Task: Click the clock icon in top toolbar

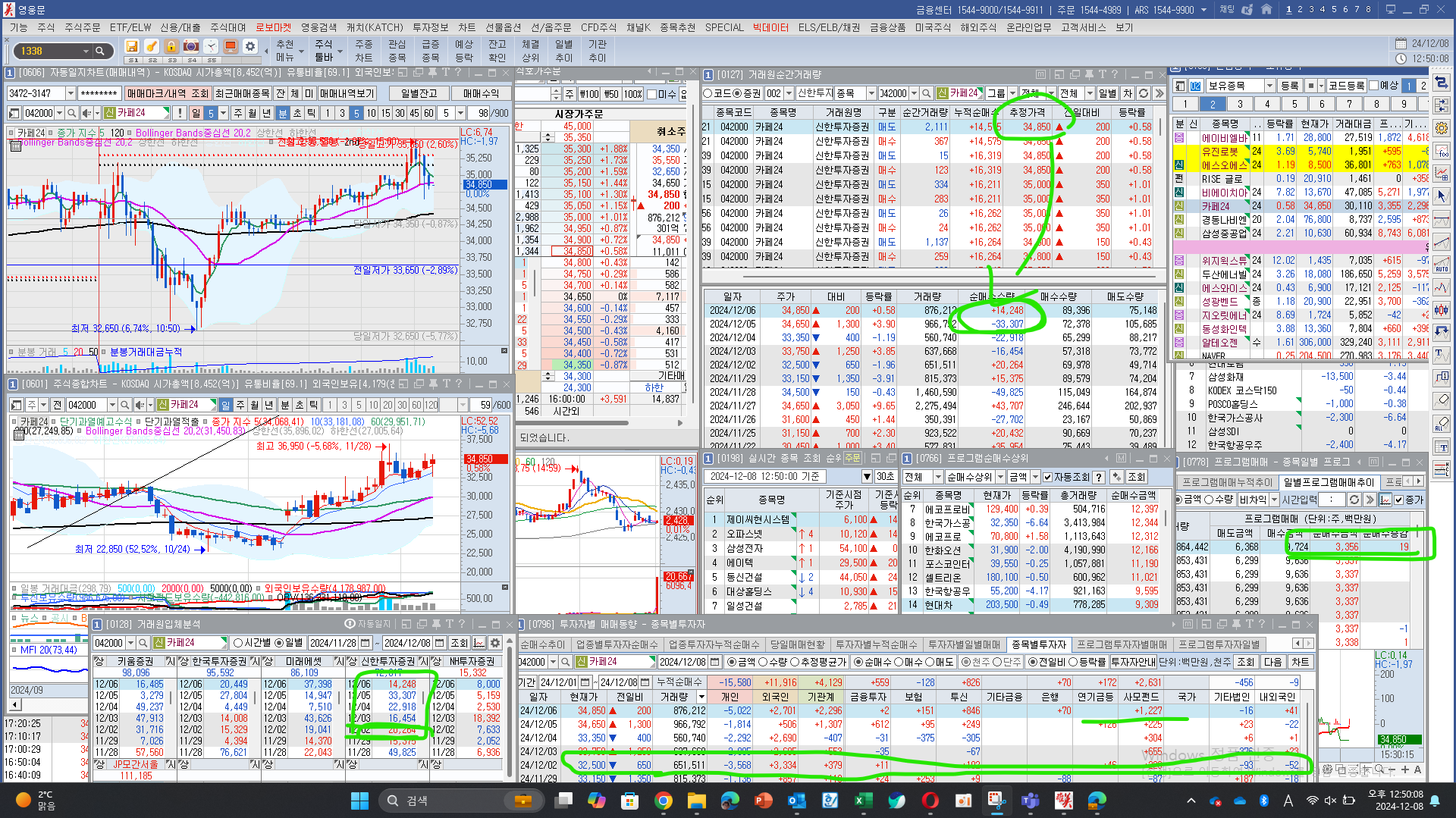Action: 211,46
